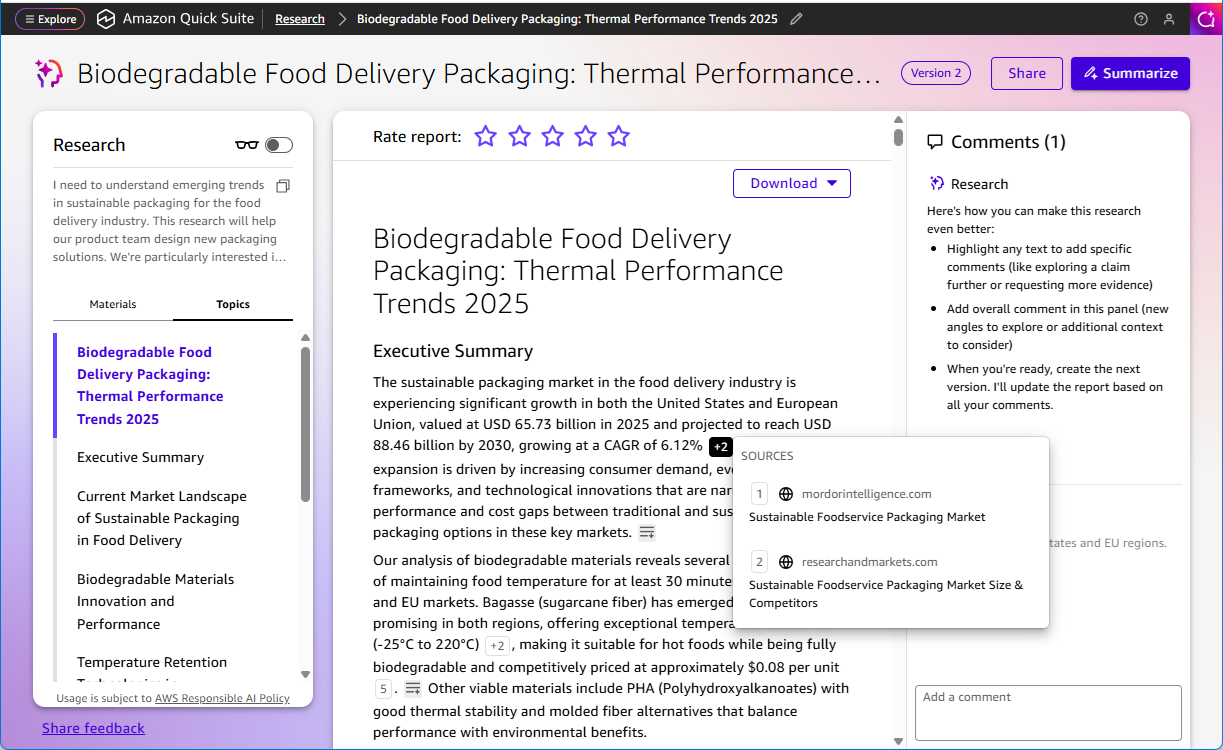
Task: Open the Download dropdown
Action: pyautogui.click(x=791, y=183)
